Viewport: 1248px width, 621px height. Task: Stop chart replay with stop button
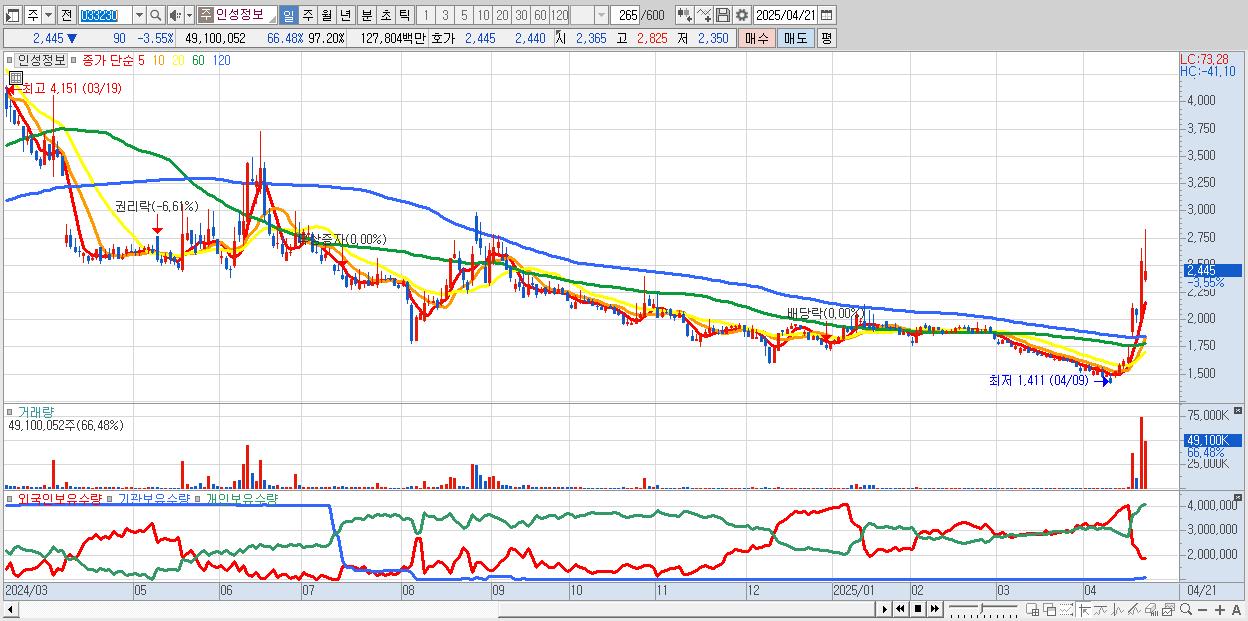coord(917,609)
